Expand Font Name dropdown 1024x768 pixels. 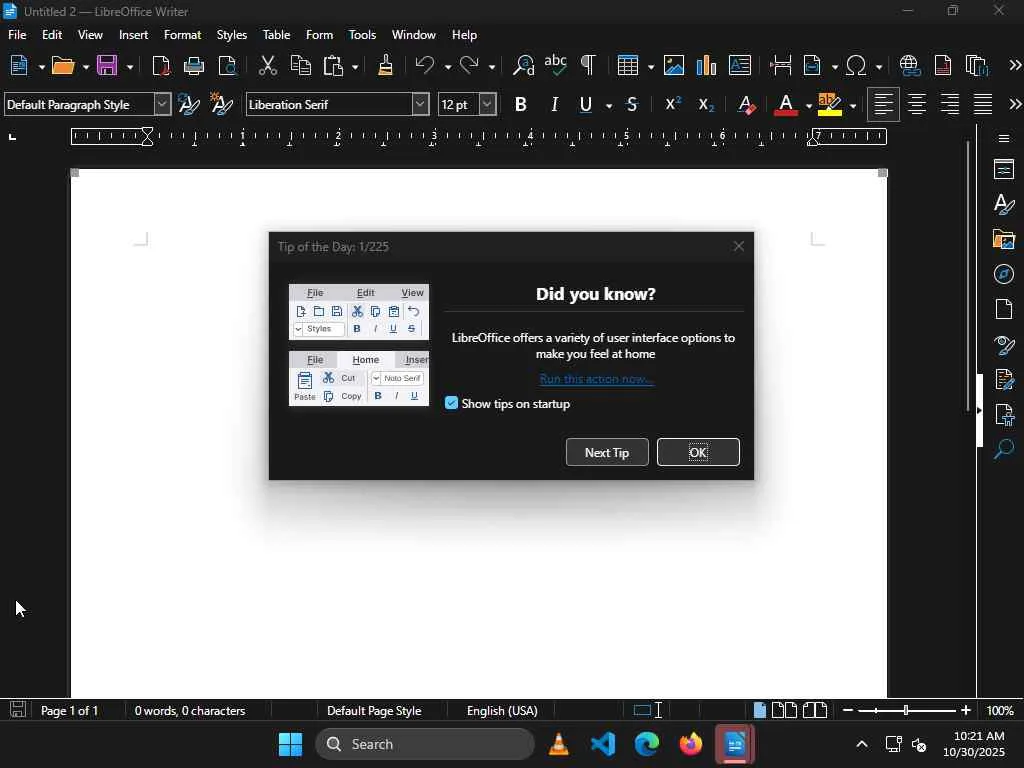pos(421,104)
